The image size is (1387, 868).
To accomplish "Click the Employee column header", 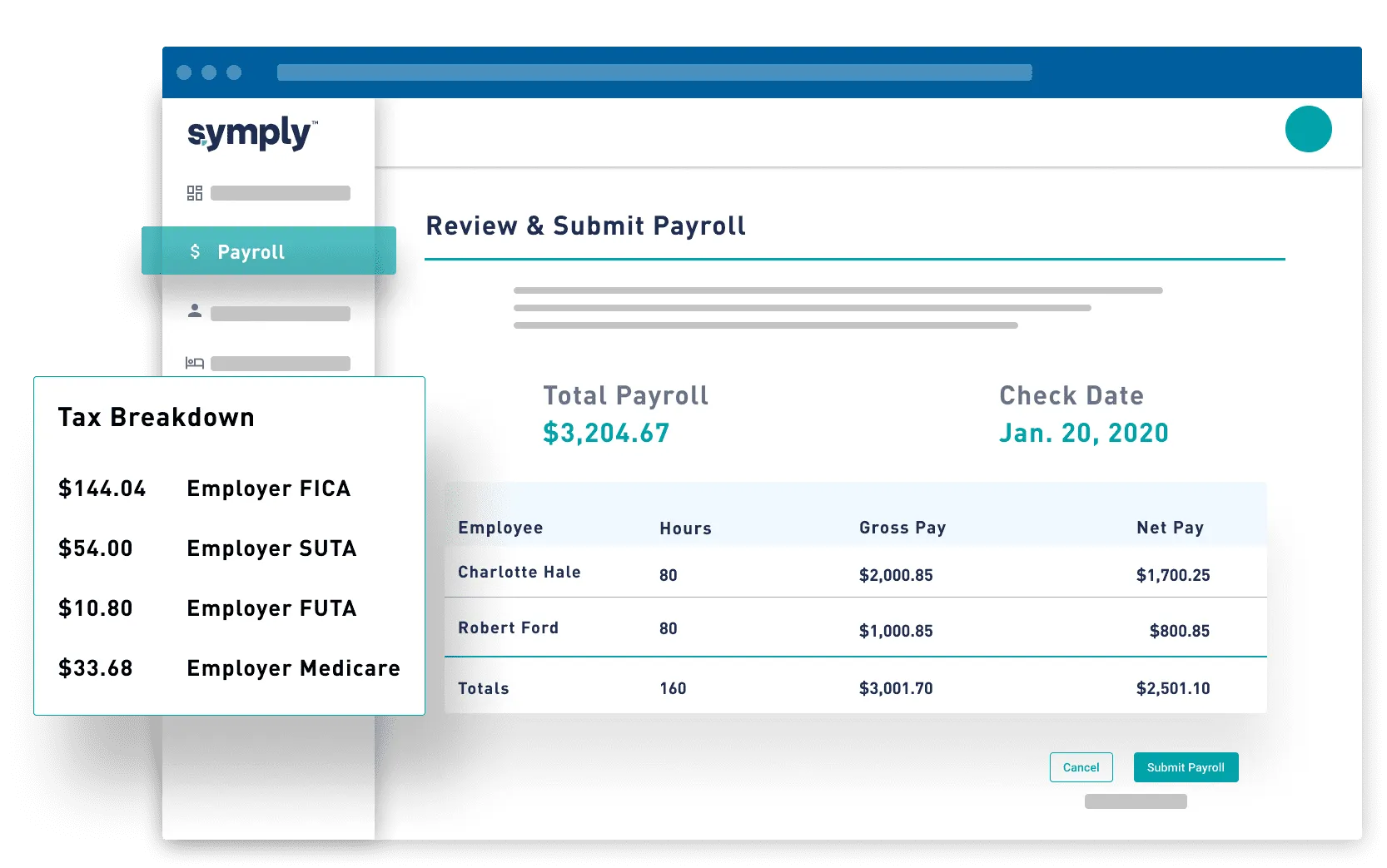I will (500, 528).
